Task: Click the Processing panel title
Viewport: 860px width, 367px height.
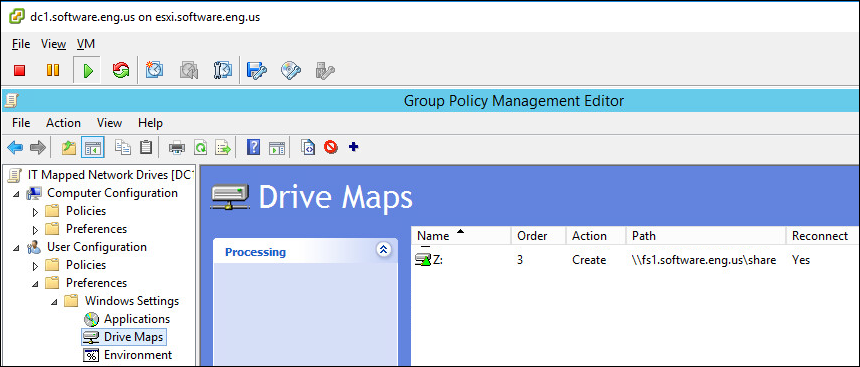Action: point(255,252)
